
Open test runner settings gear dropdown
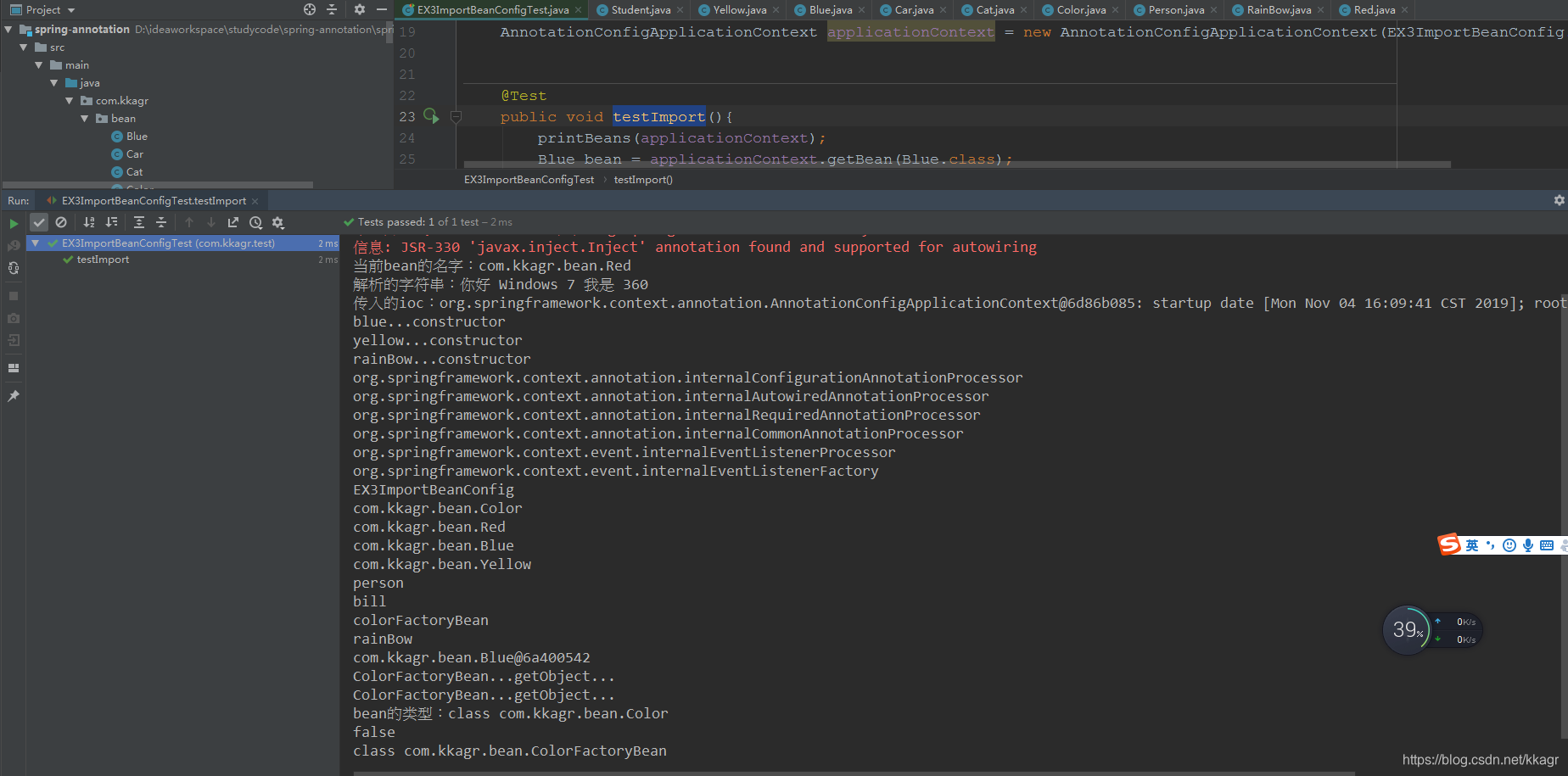(277, 222)
